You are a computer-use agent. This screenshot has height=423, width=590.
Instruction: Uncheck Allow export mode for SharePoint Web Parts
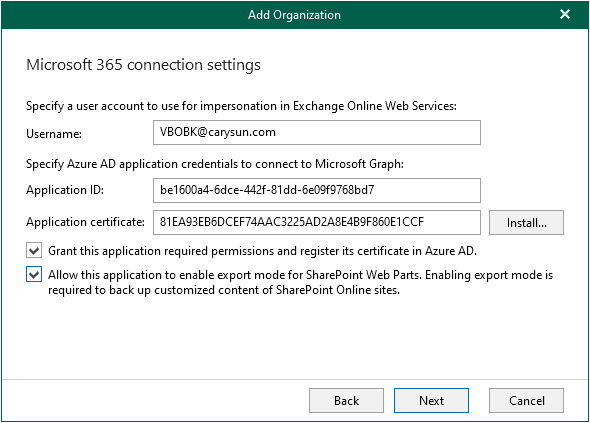[34, 274]
